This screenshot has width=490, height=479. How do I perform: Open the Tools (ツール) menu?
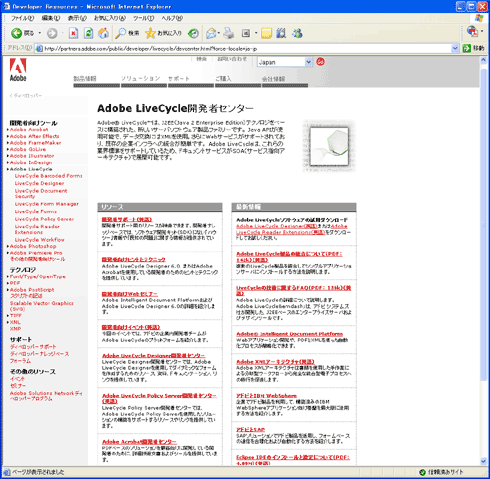click(x=144, y=18)
